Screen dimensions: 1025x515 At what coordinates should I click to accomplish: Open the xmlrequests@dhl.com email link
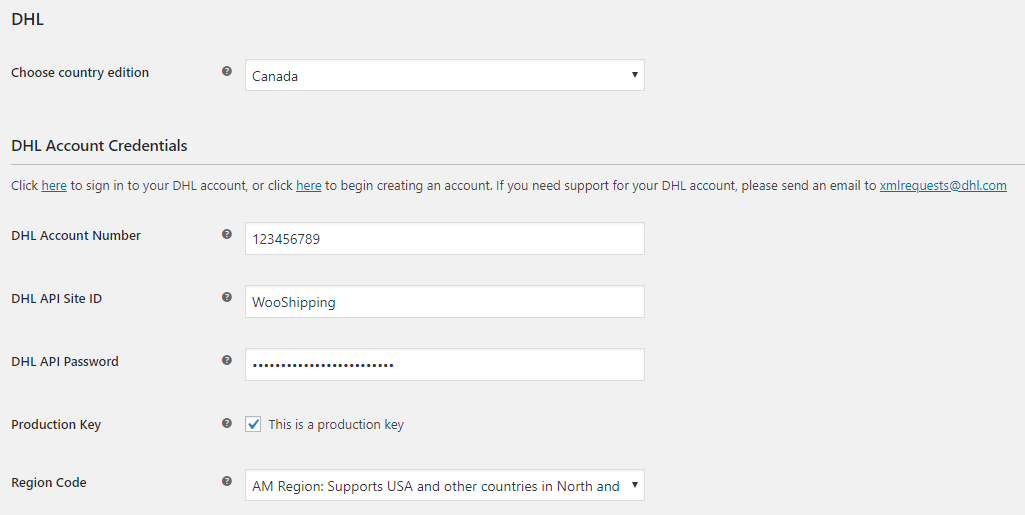pos(942,186)
